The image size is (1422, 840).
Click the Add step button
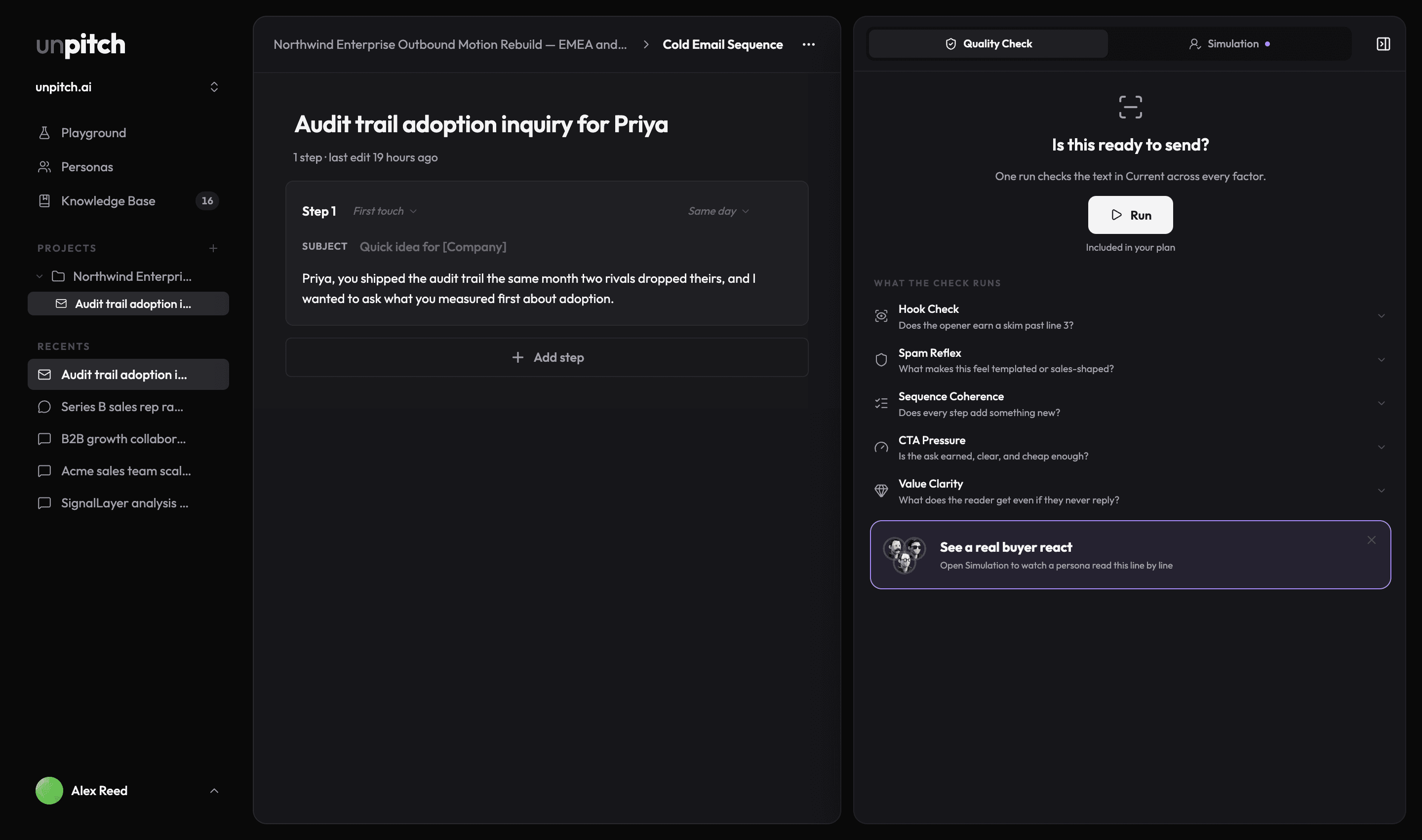coord(547,357)
